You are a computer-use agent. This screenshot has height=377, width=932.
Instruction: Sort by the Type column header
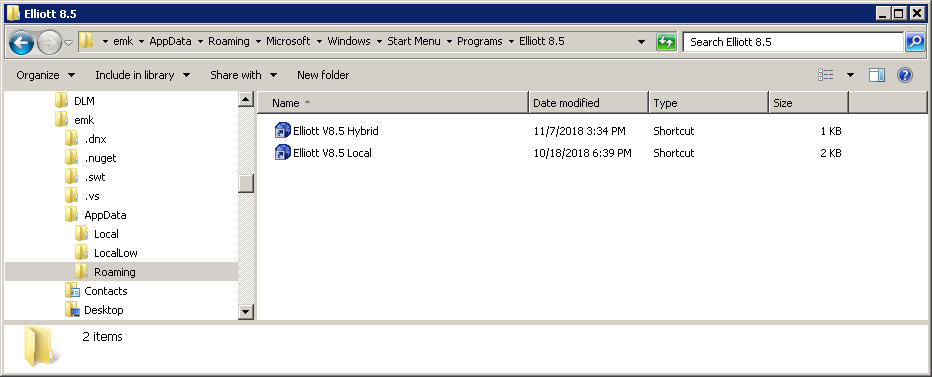pyautogui.click(x=709, y=103)
